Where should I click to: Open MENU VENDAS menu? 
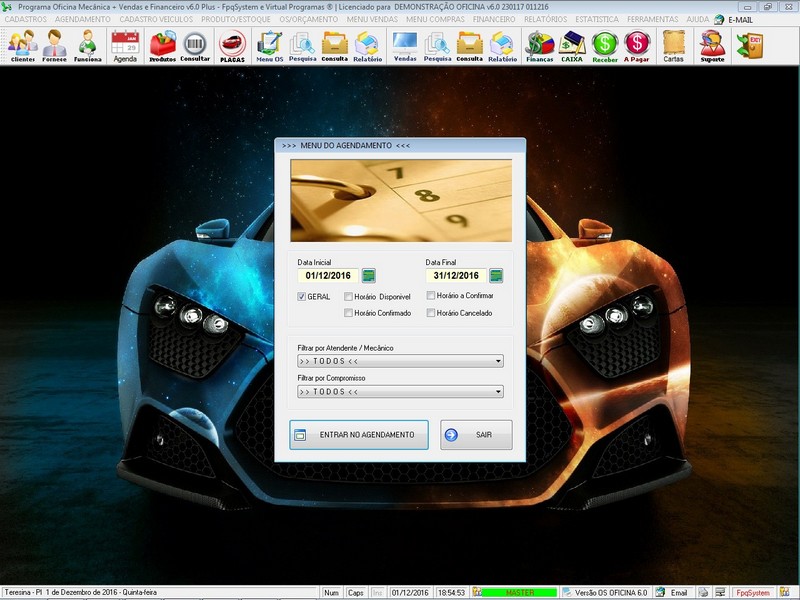372,19
